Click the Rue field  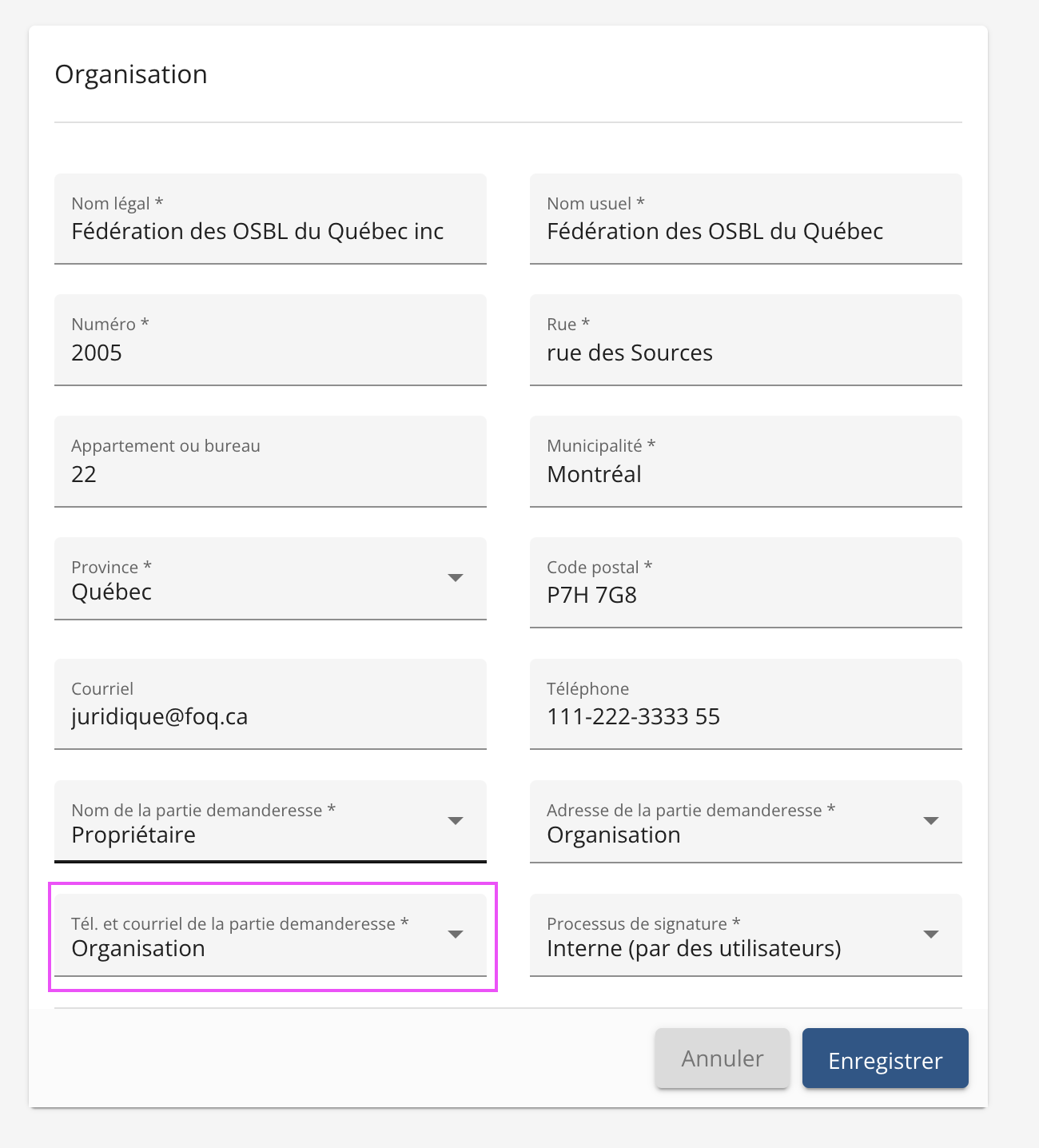[745, 353]
